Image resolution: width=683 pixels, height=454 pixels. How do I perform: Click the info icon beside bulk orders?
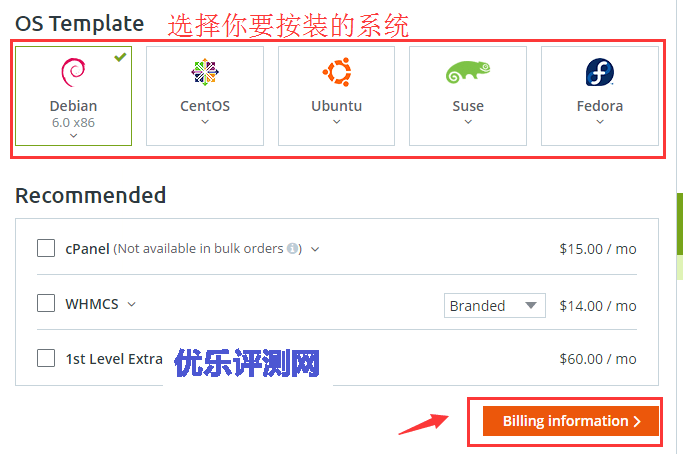292,248
